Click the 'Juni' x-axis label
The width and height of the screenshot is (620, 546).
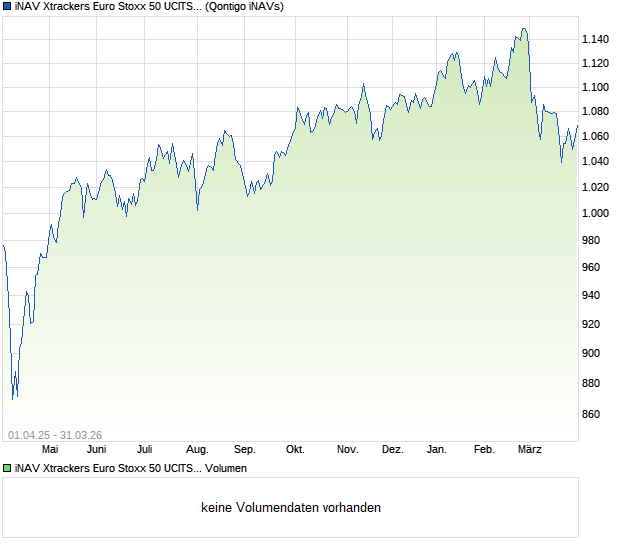click(96, 450)
